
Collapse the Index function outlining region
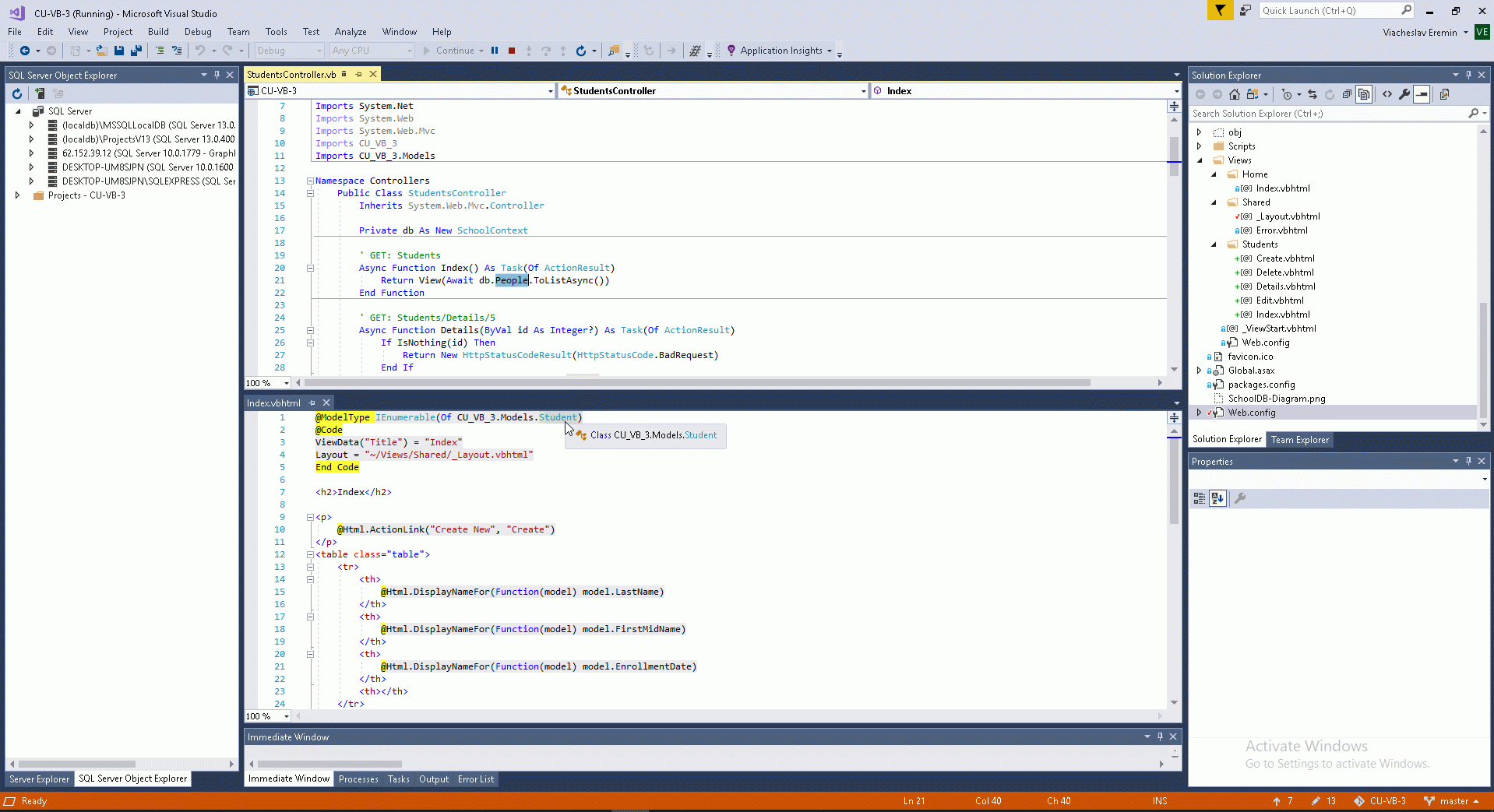click(x=310, y=268)
